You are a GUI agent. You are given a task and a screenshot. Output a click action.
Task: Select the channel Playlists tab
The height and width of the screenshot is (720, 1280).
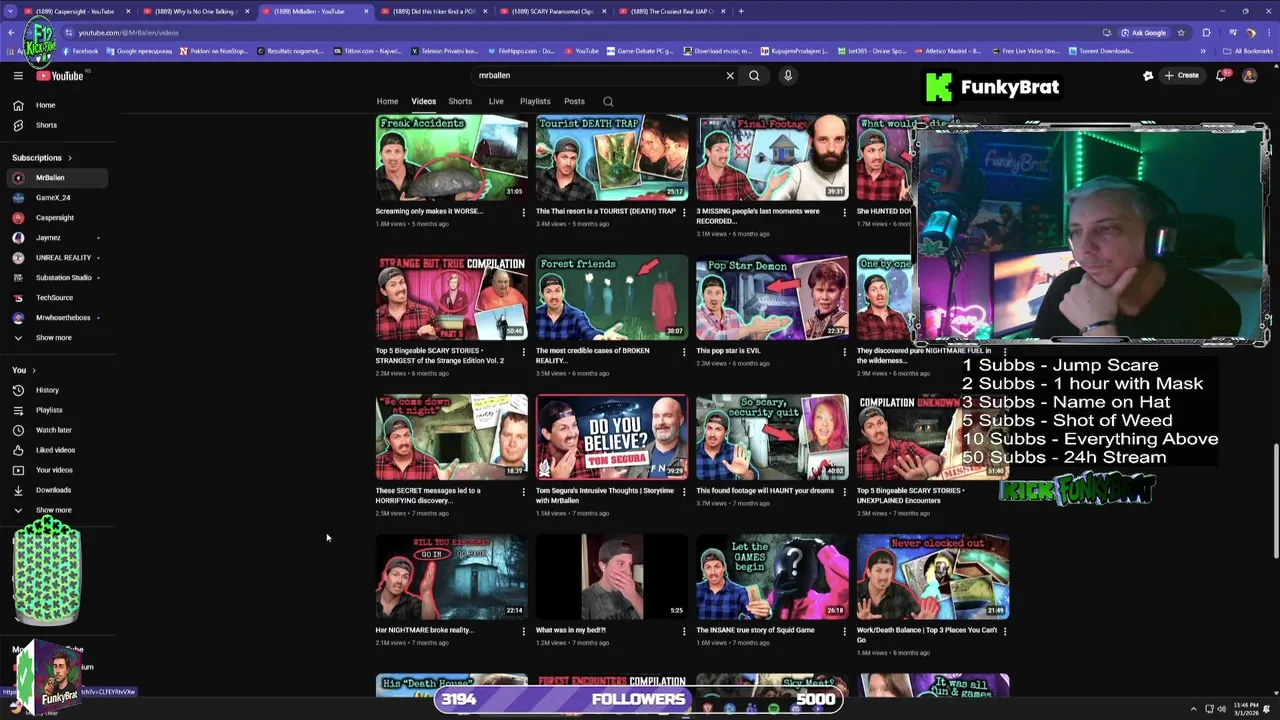pyautogui.click(x=535, y=101)
